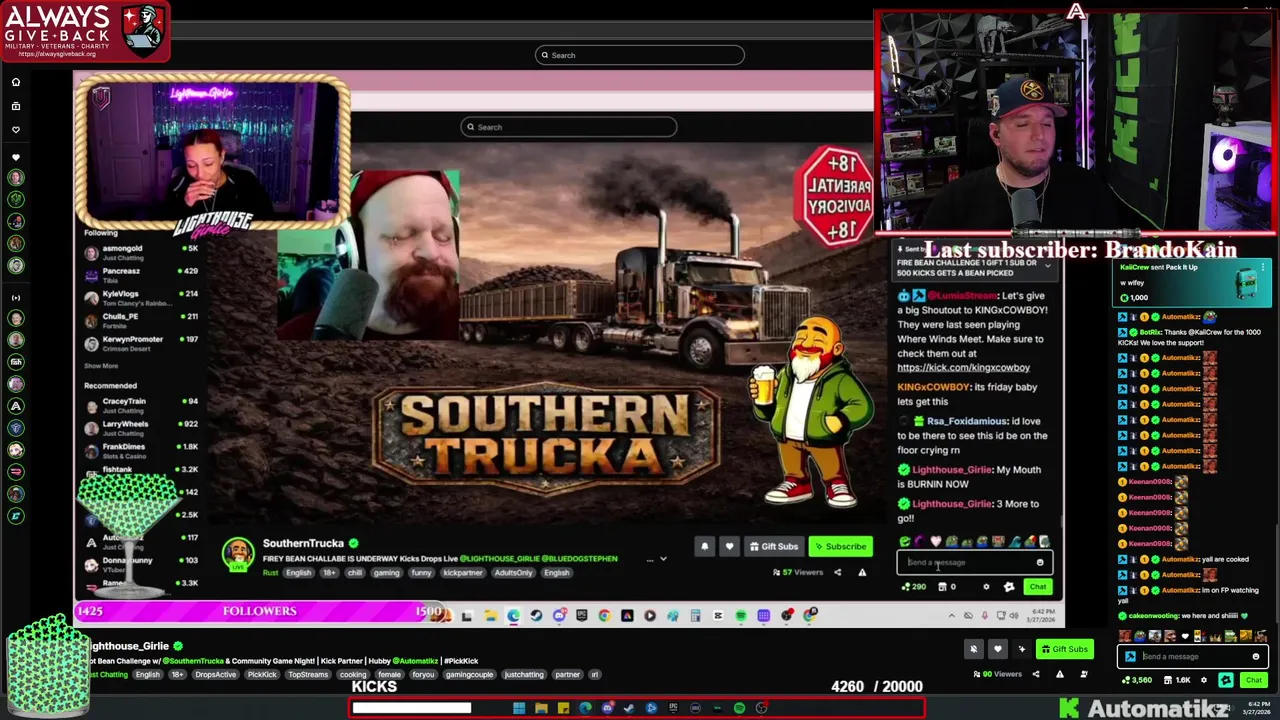Open Microsoft Edge on the outer taskbar

tap(585, 708)
